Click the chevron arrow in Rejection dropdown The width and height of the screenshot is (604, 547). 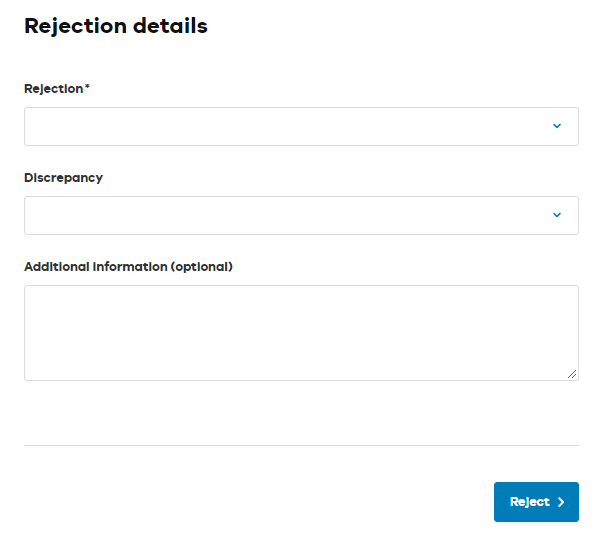[x=557, y=127]
